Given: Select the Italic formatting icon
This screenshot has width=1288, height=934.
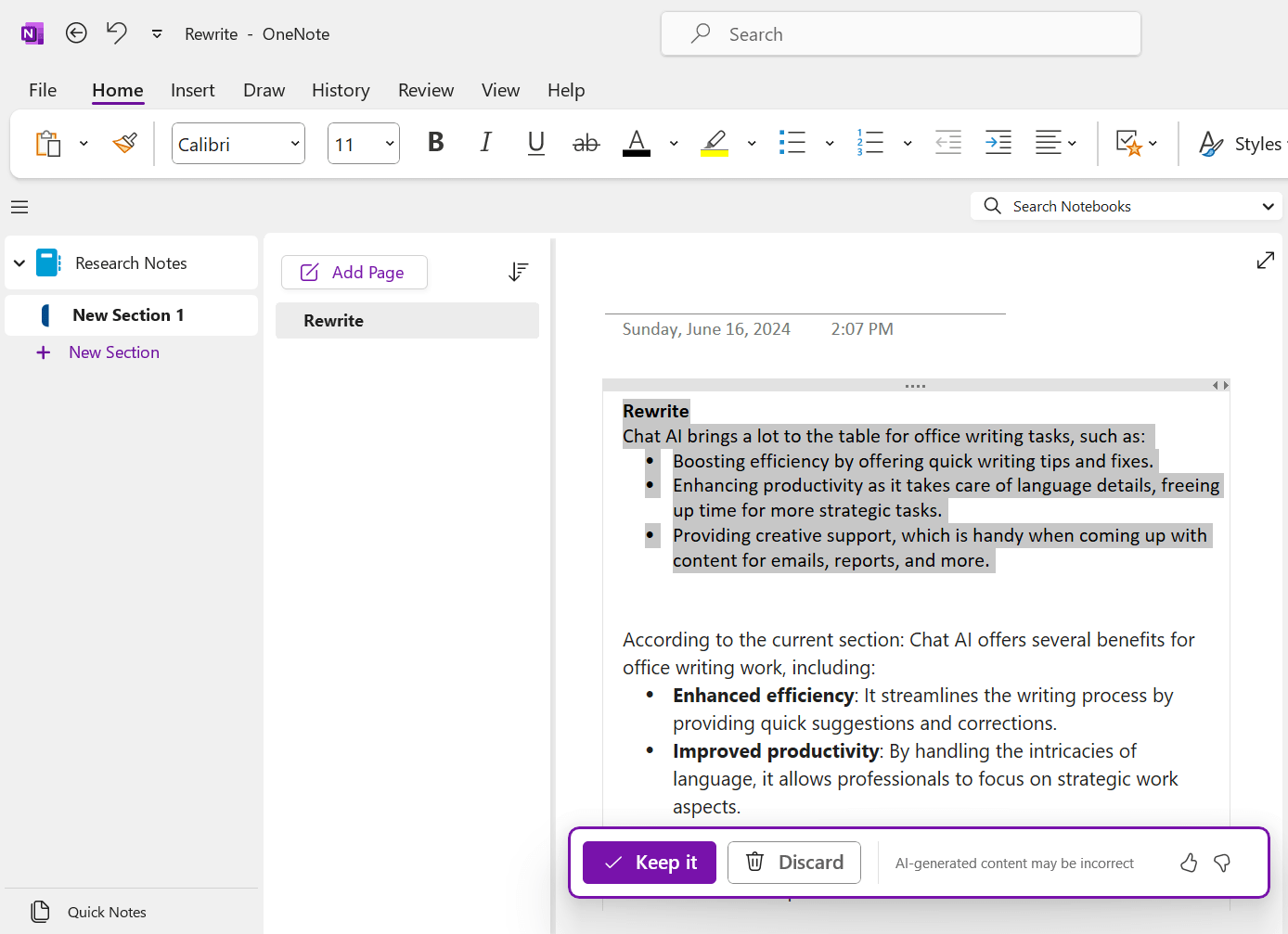Looking at the screenshot, I should click(x=485, y=143).
